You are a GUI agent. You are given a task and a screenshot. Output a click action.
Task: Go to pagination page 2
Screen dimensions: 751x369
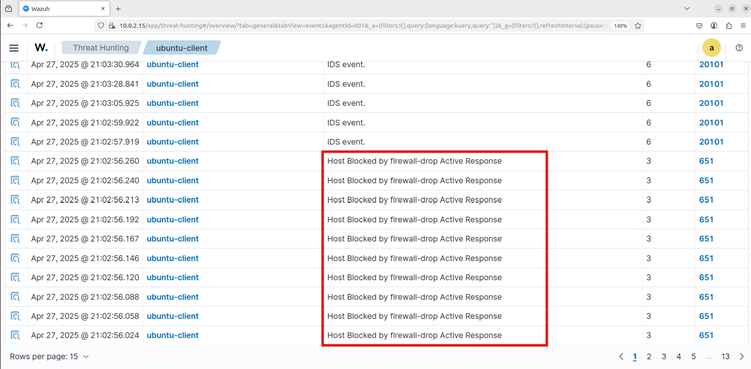[649, 357]
